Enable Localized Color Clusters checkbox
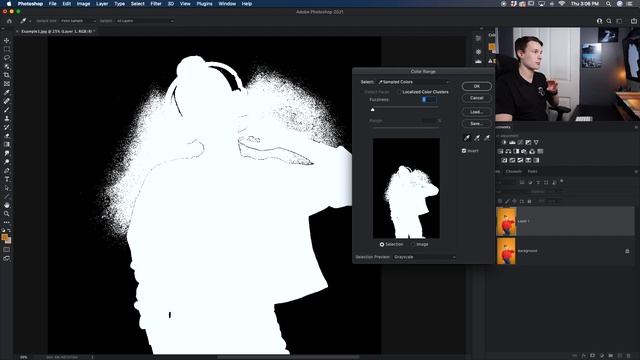Image resolution: width=640 pixels, height=360 pixels. coord(400,92)
